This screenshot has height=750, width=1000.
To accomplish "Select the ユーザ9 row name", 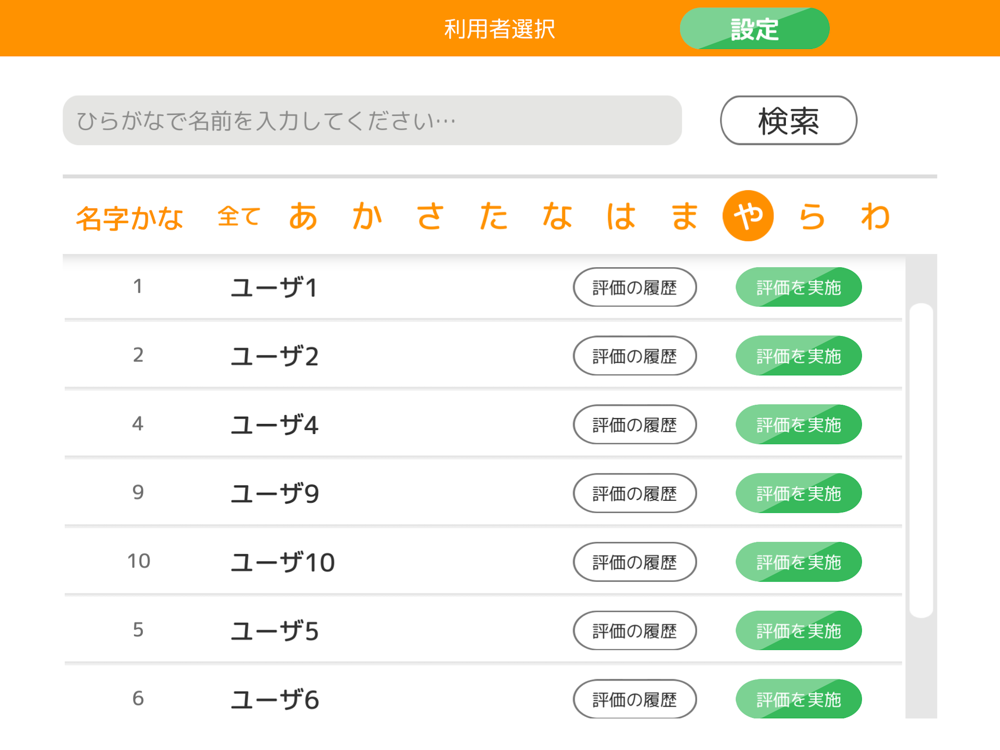I will point(275,494).
